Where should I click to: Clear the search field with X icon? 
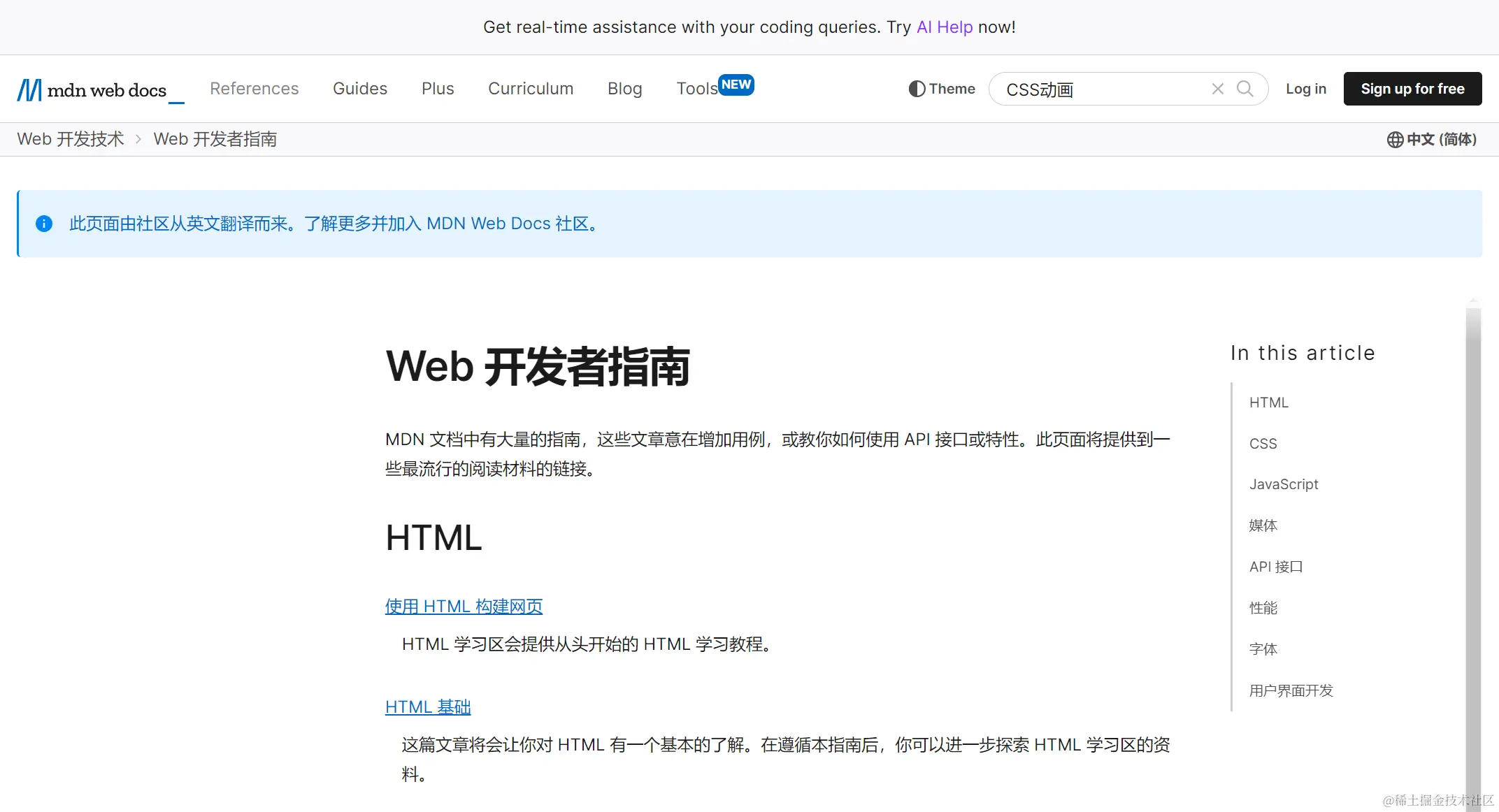pyautogui.click(x=1217, y=89)
